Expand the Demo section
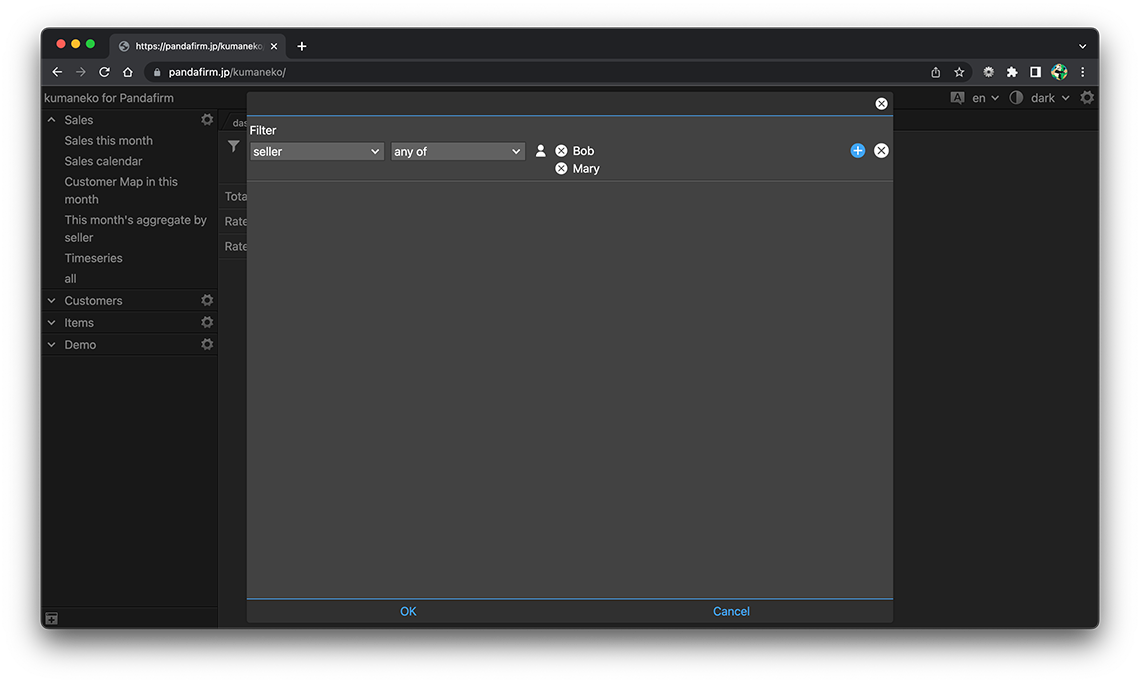 click(x=52, y=345)
